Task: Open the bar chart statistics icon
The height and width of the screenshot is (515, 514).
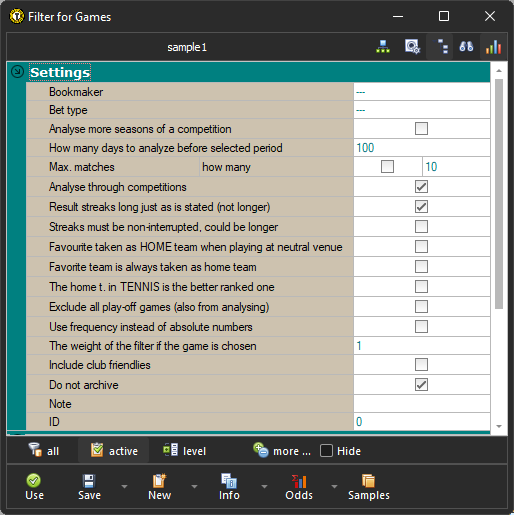Action: [x=493, y=47]
